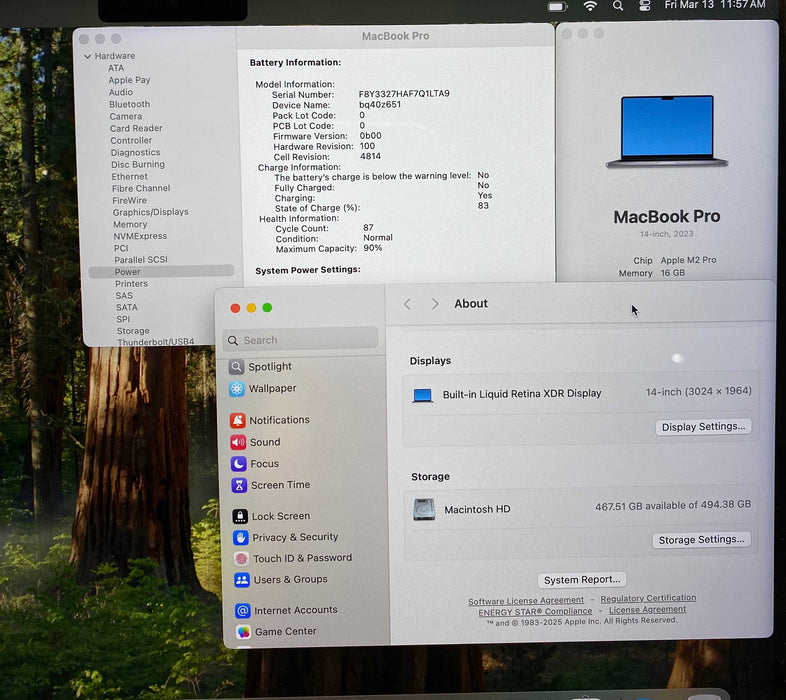Click Display Settings button
This screenshot has height=700, width=786.
click(703, 427)
